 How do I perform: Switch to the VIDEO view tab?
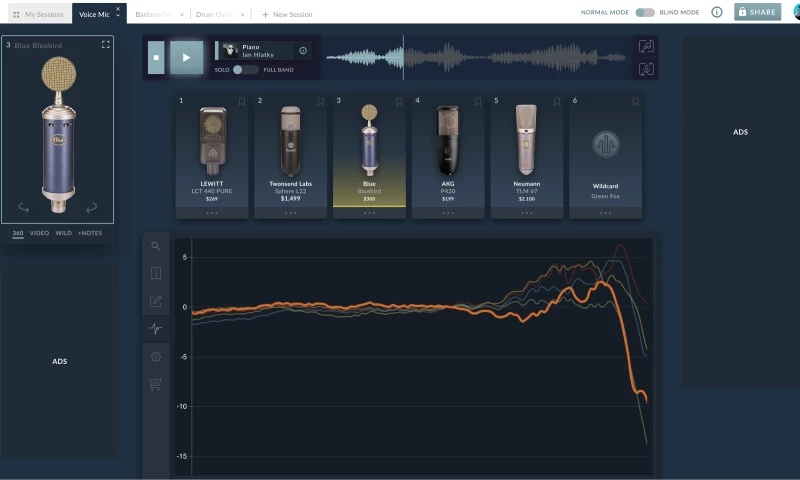(x=39, y=233)
